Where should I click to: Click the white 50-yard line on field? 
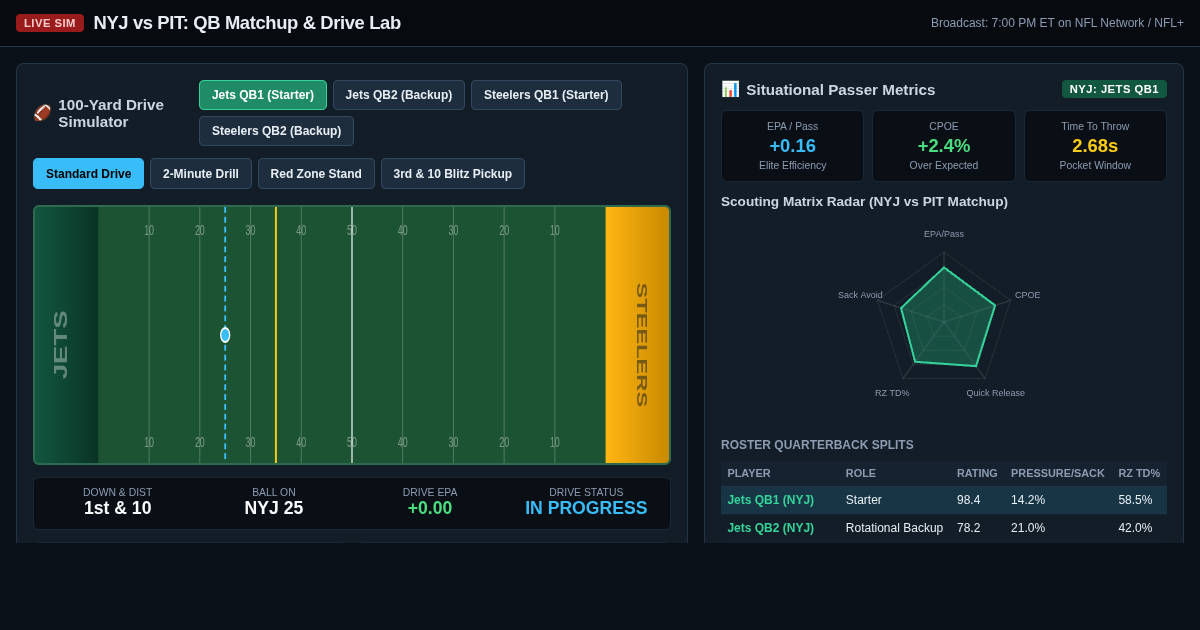(352, 335)
